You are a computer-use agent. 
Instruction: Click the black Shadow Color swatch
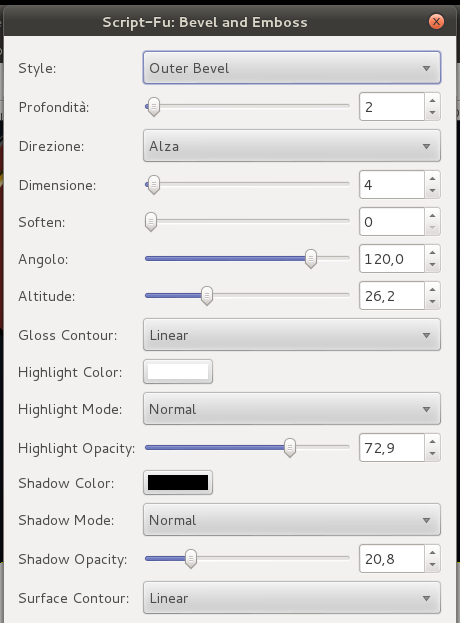click(178, 483)
